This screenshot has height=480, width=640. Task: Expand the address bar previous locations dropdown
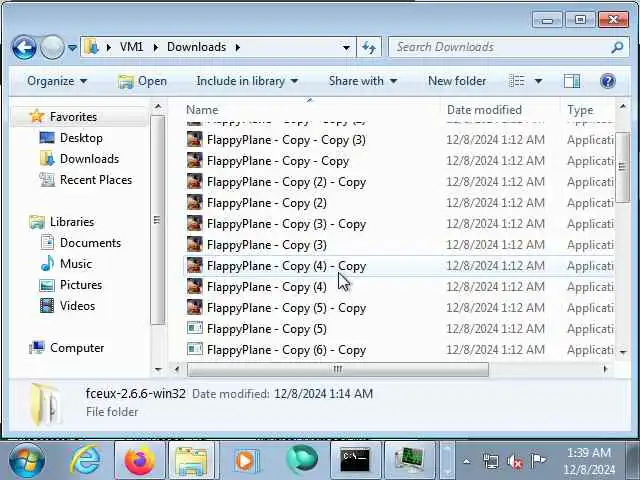click(x=346, y=48)
